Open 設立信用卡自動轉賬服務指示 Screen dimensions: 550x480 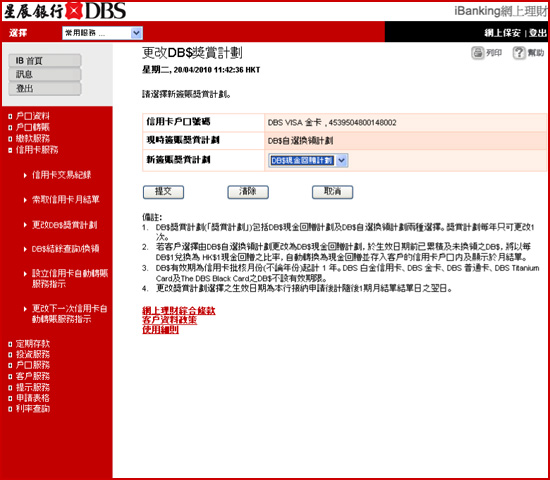pyautogui.click(x=70, y=279)
